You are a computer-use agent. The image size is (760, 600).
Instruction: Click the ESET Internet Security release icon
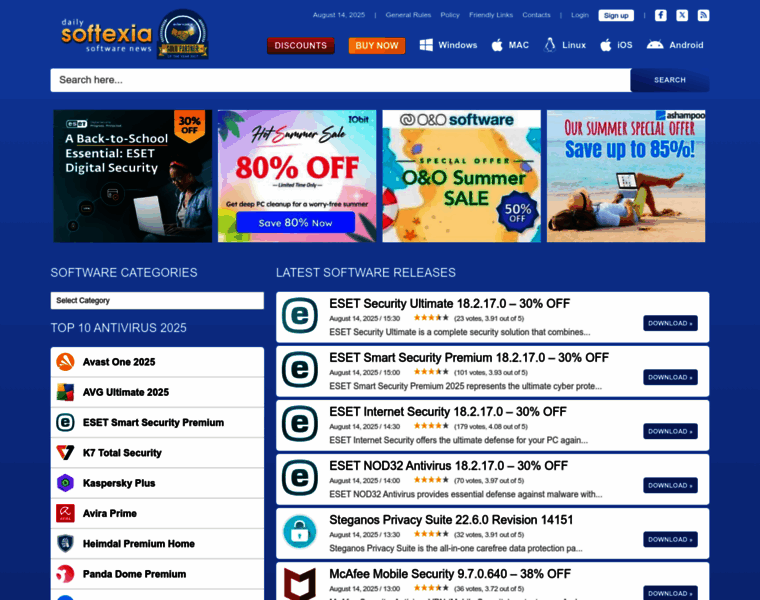coord(300,424)
